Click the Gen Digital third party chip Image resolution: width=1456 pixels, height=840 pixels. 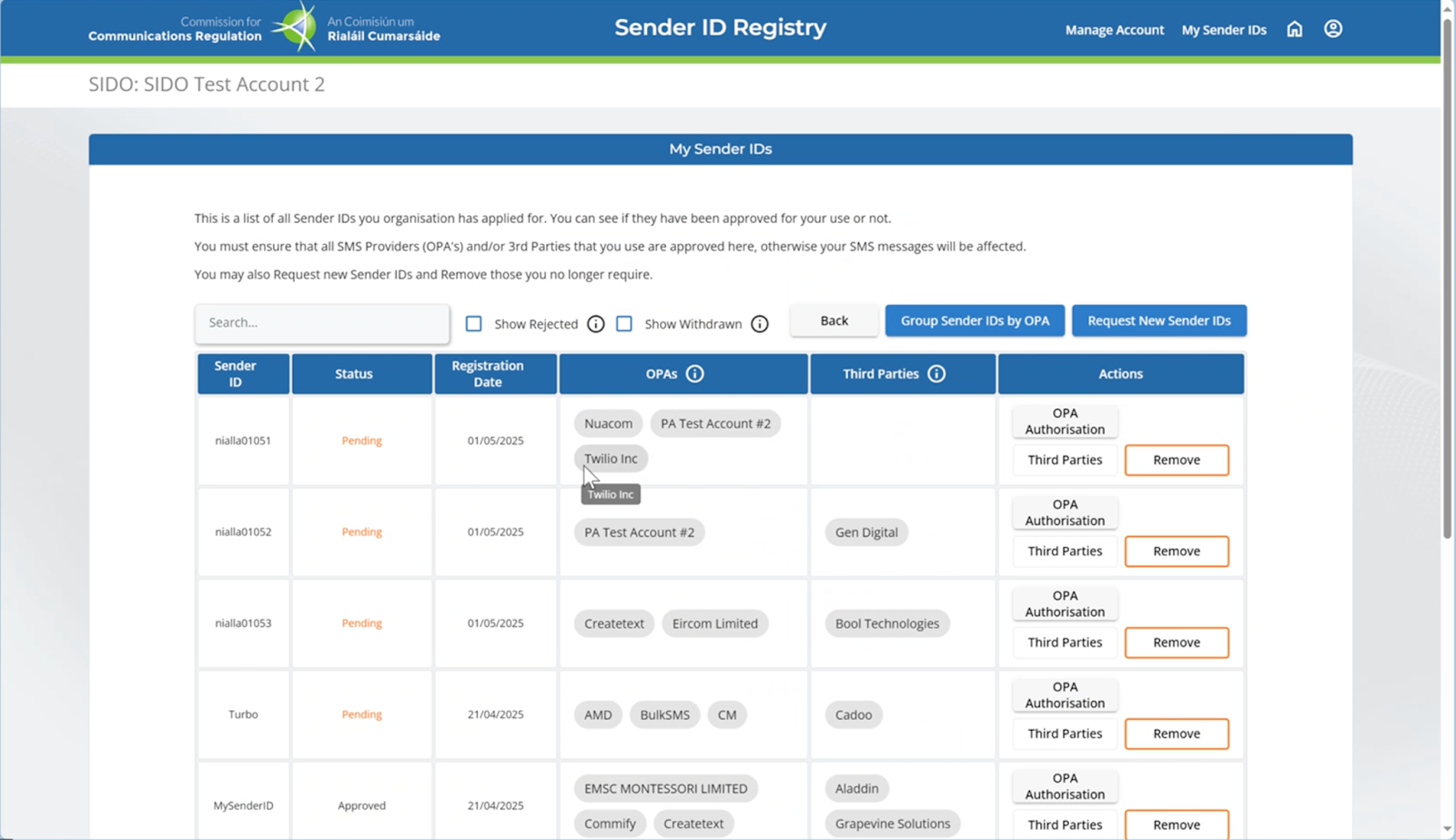click(x=866, y=532)
